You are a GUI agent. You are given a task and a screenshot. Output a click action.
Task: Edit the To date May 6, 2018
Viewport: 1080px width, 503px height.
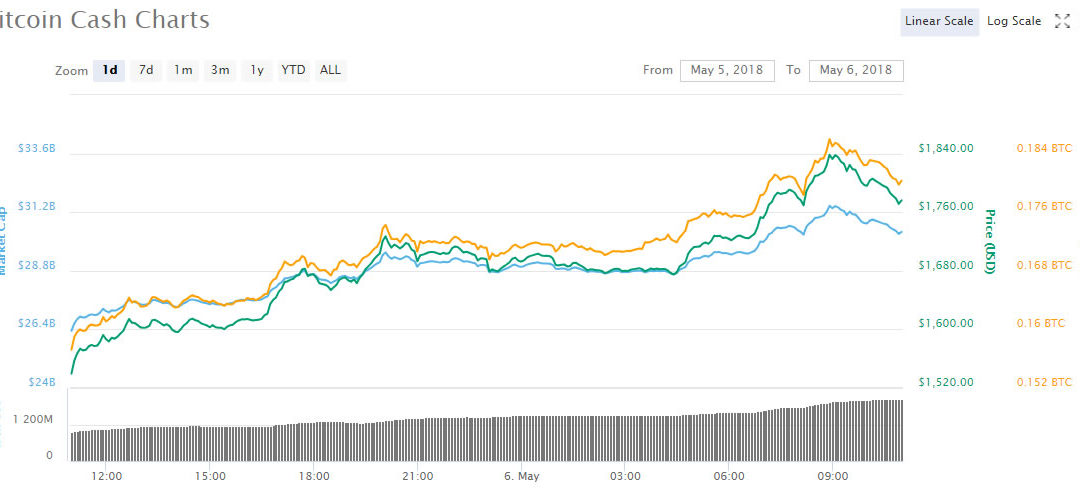pos(856,70)
